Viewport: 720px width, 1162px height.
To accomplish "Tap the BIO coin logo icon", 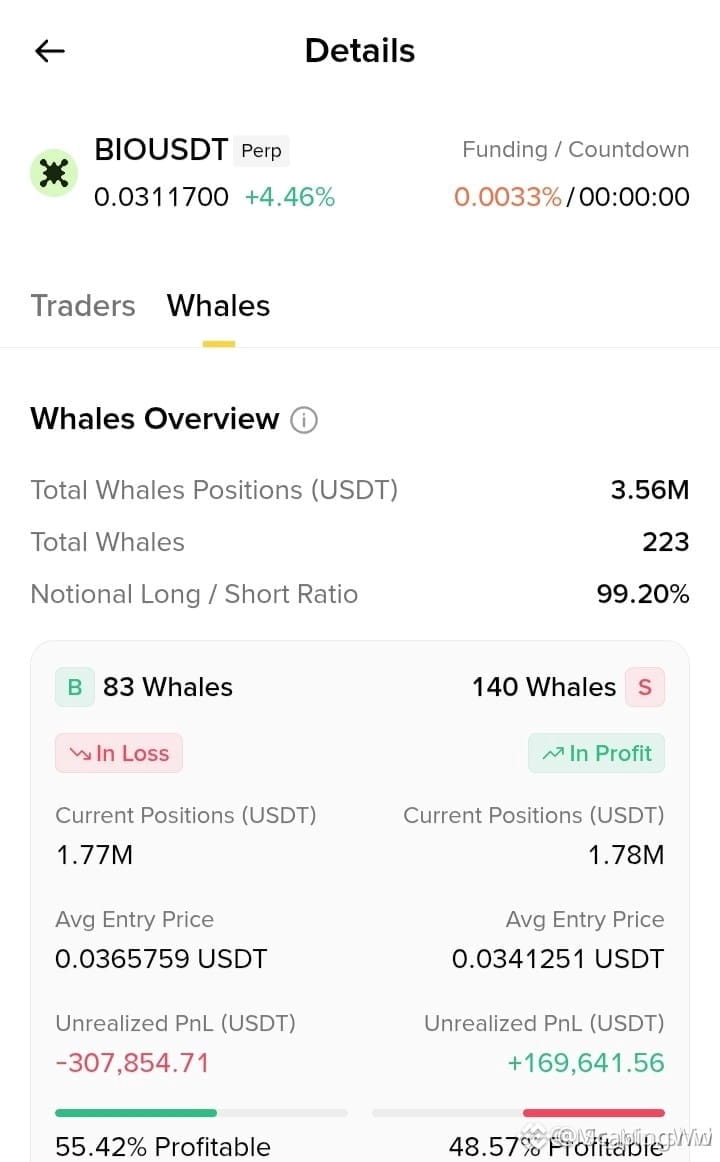I will point(53,173).
